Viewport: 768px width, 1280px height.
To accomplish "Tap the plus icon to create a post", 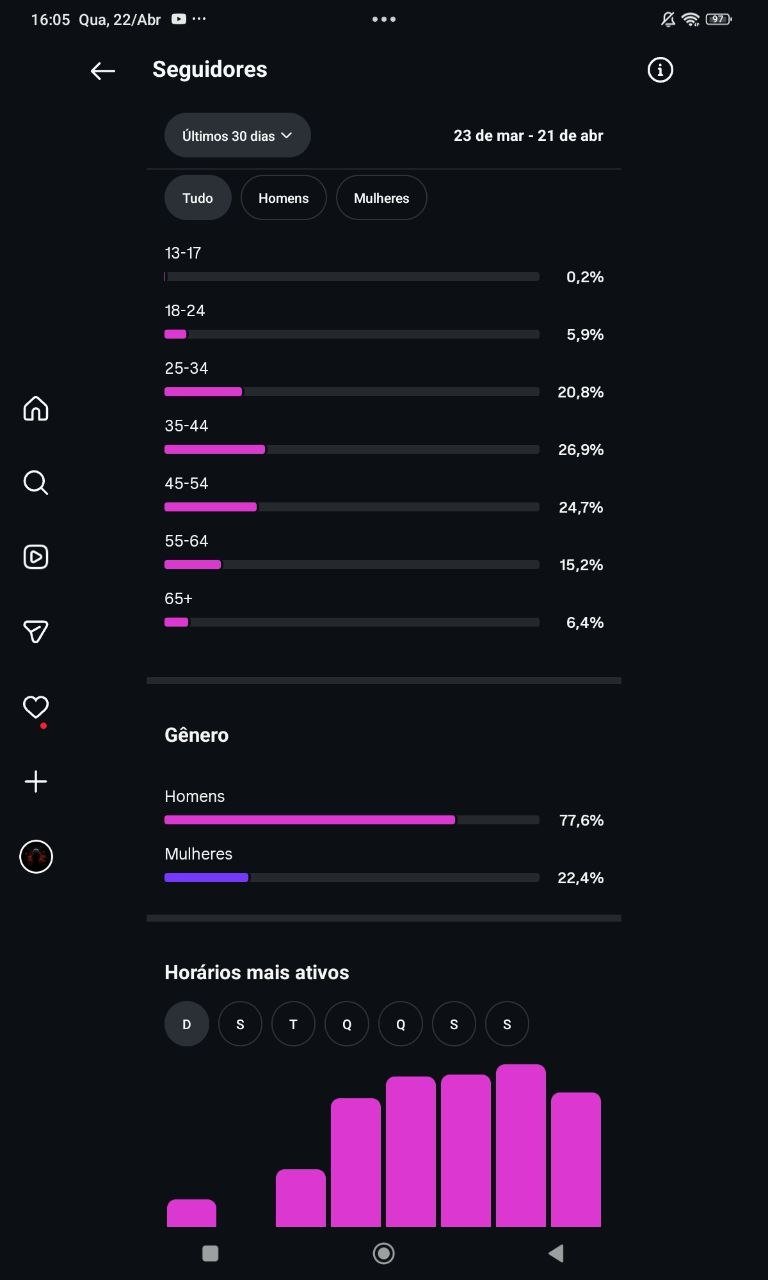I will click(x=36, y=781).
